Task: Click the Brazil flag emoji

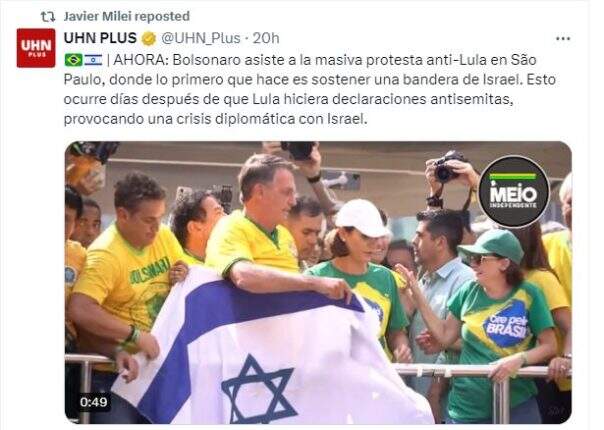Action: (x=73, y=60)
